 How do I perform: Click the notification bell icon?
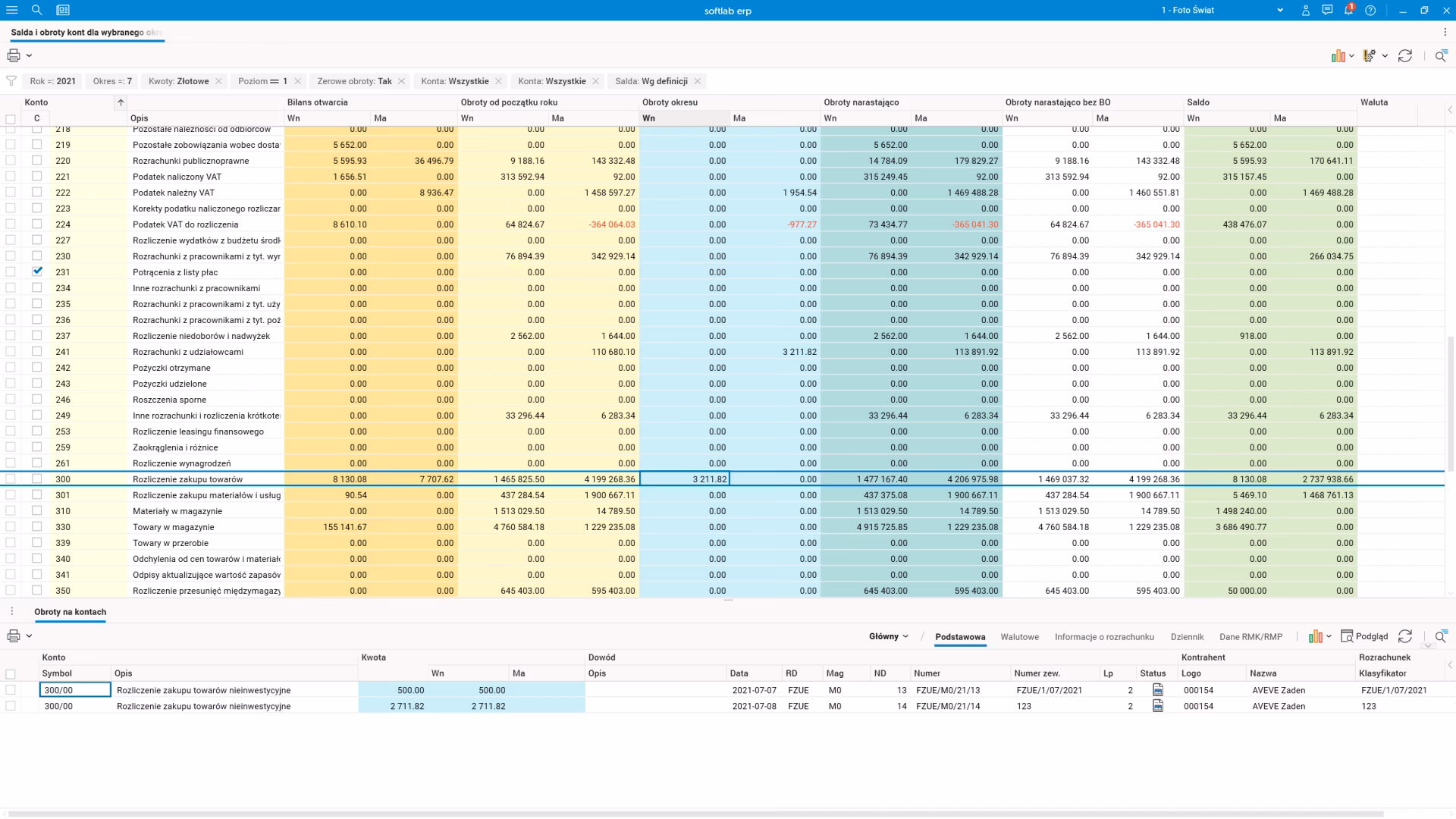click(x=1348, y=11)
